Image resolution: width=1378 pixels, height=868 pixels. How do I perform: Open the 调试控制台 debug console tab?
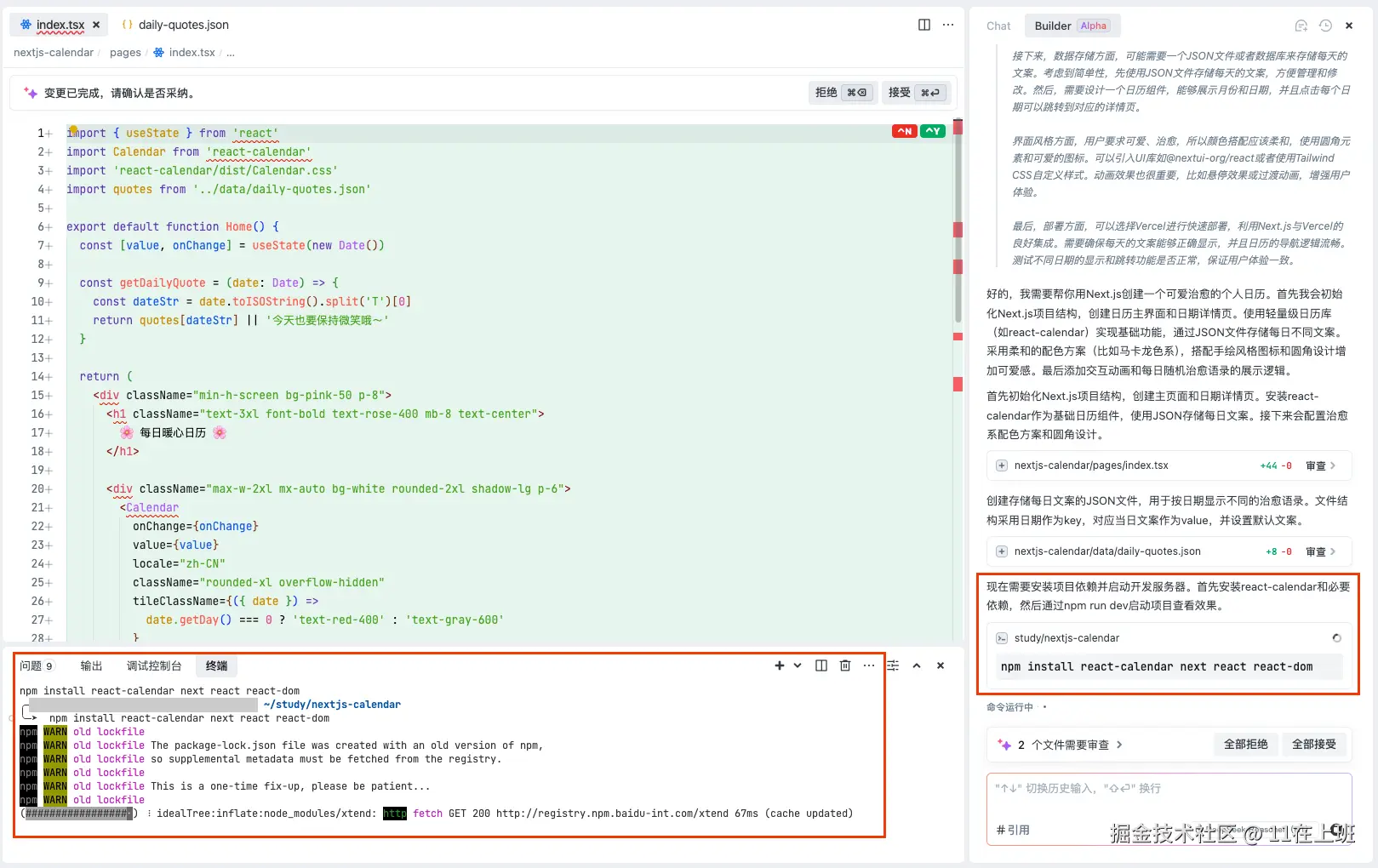(154, 665)
